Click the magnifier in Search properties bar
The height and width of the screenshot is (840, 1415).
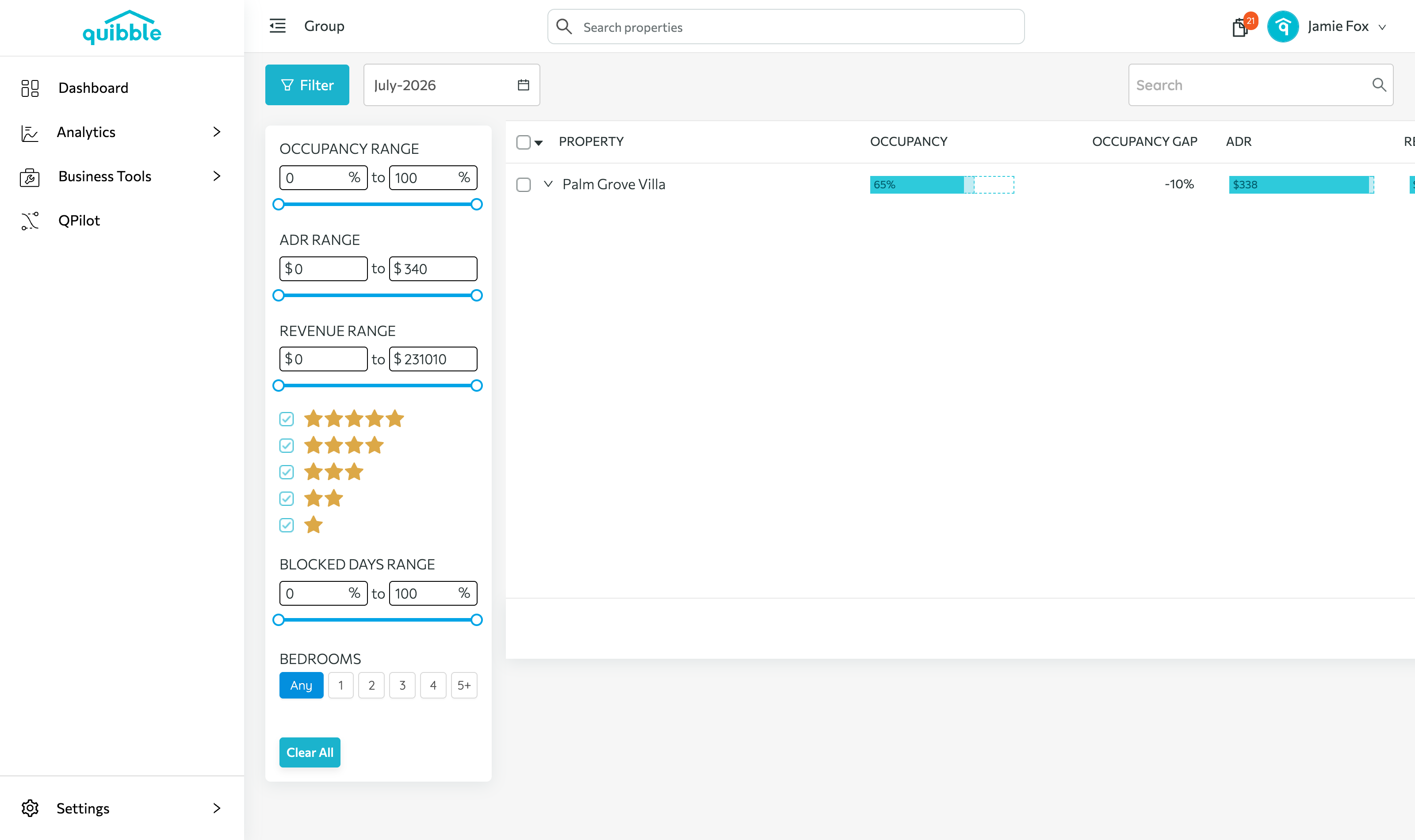[564, 27]
